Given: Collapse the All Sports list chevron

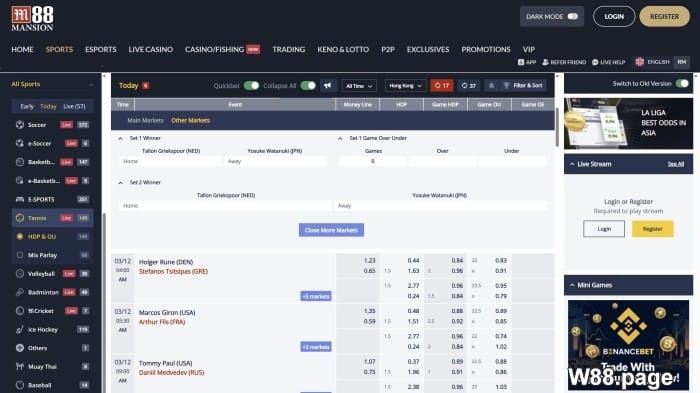Looking at the screenshot, I should pos(91,84).
